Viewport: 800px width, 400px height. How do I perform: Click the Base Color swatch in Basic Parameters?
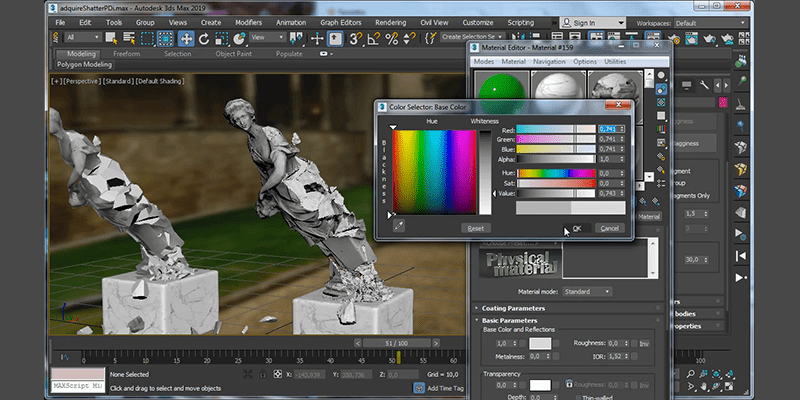[540, 343]
